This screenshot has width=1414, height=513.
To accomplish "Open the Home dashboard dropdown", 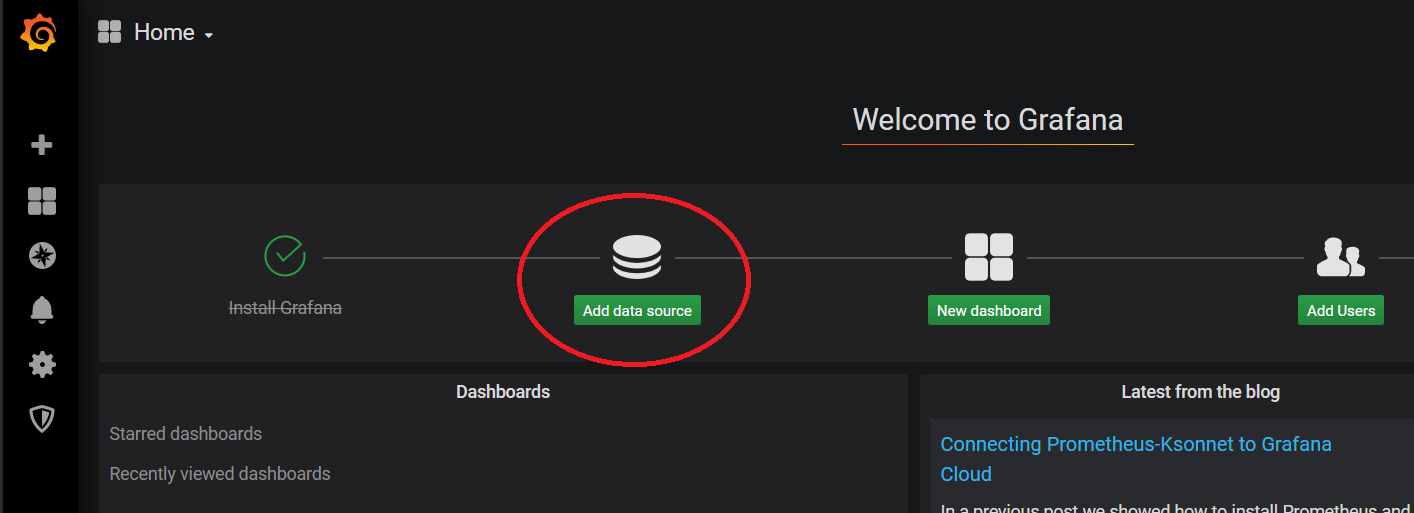I will (x=174, y=32).
